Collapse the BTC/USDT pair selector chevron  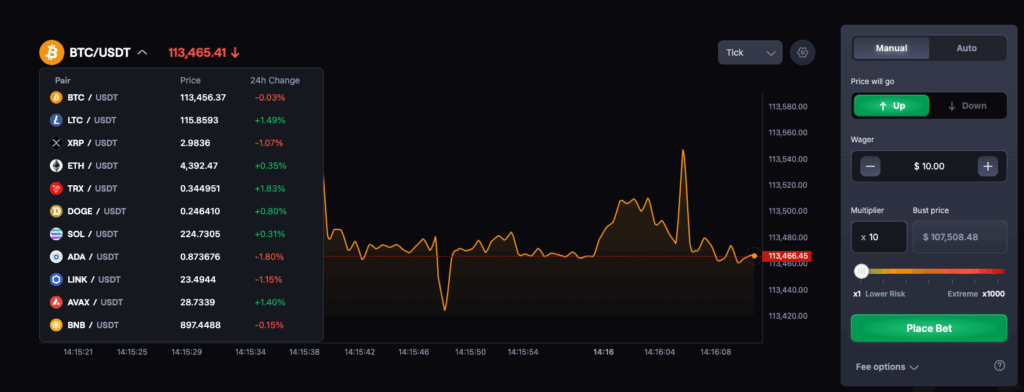pos(142,52)
